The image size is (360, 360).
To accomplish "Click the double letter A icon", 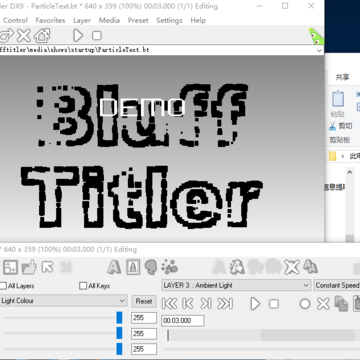I will pos(310,267).
